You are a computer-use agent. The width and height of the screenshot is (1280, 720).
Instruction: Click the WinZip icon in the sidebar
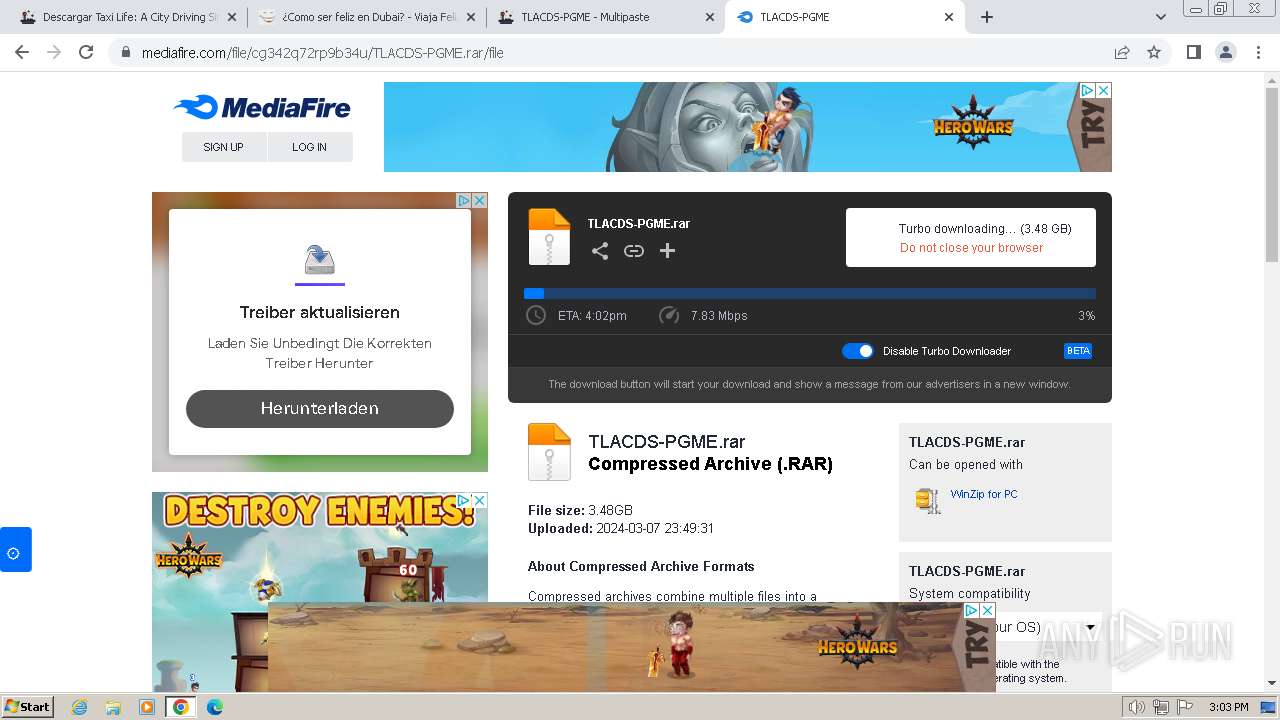click(x=928, y=500)
